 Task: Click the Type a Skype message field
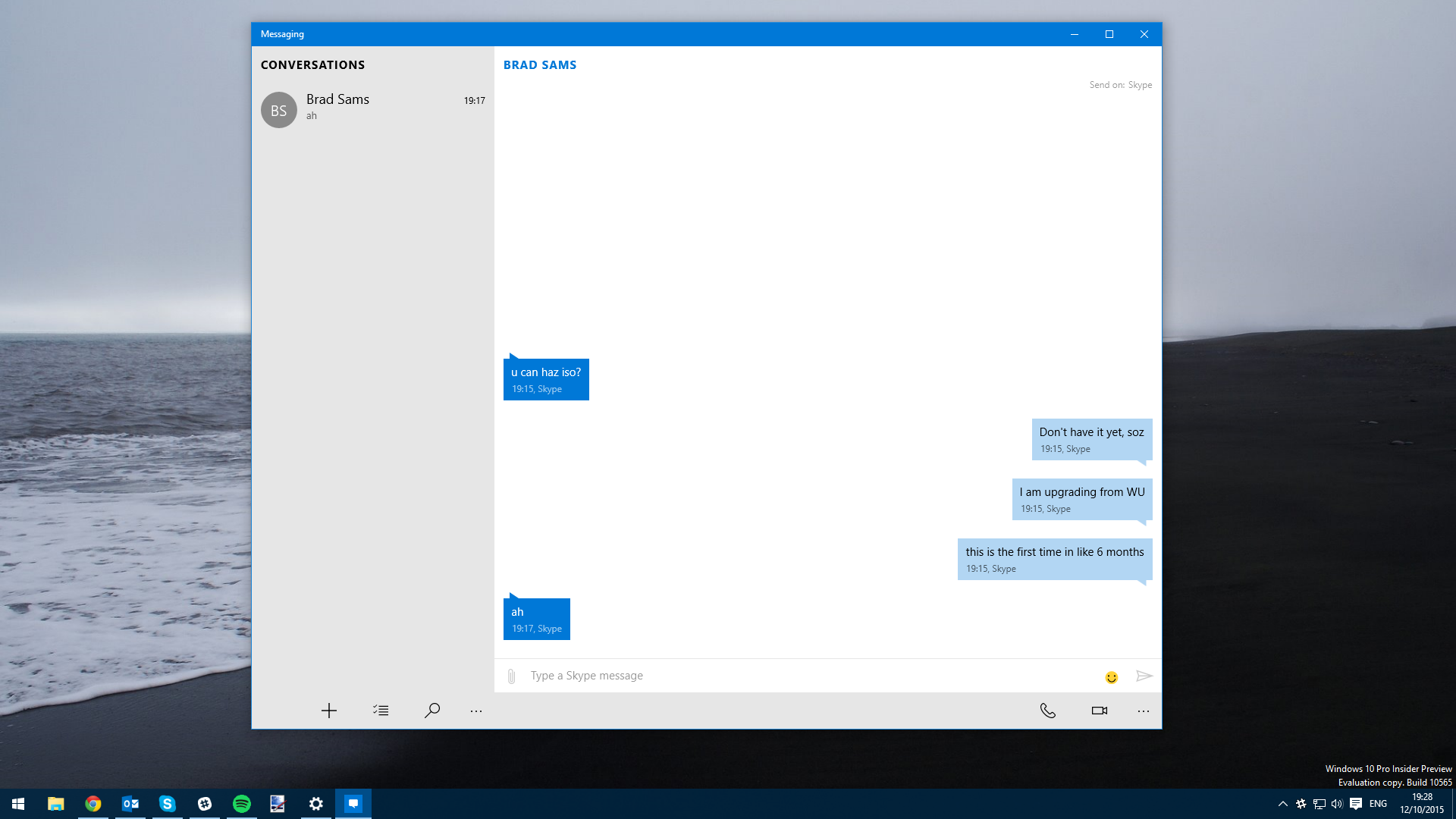811,676
